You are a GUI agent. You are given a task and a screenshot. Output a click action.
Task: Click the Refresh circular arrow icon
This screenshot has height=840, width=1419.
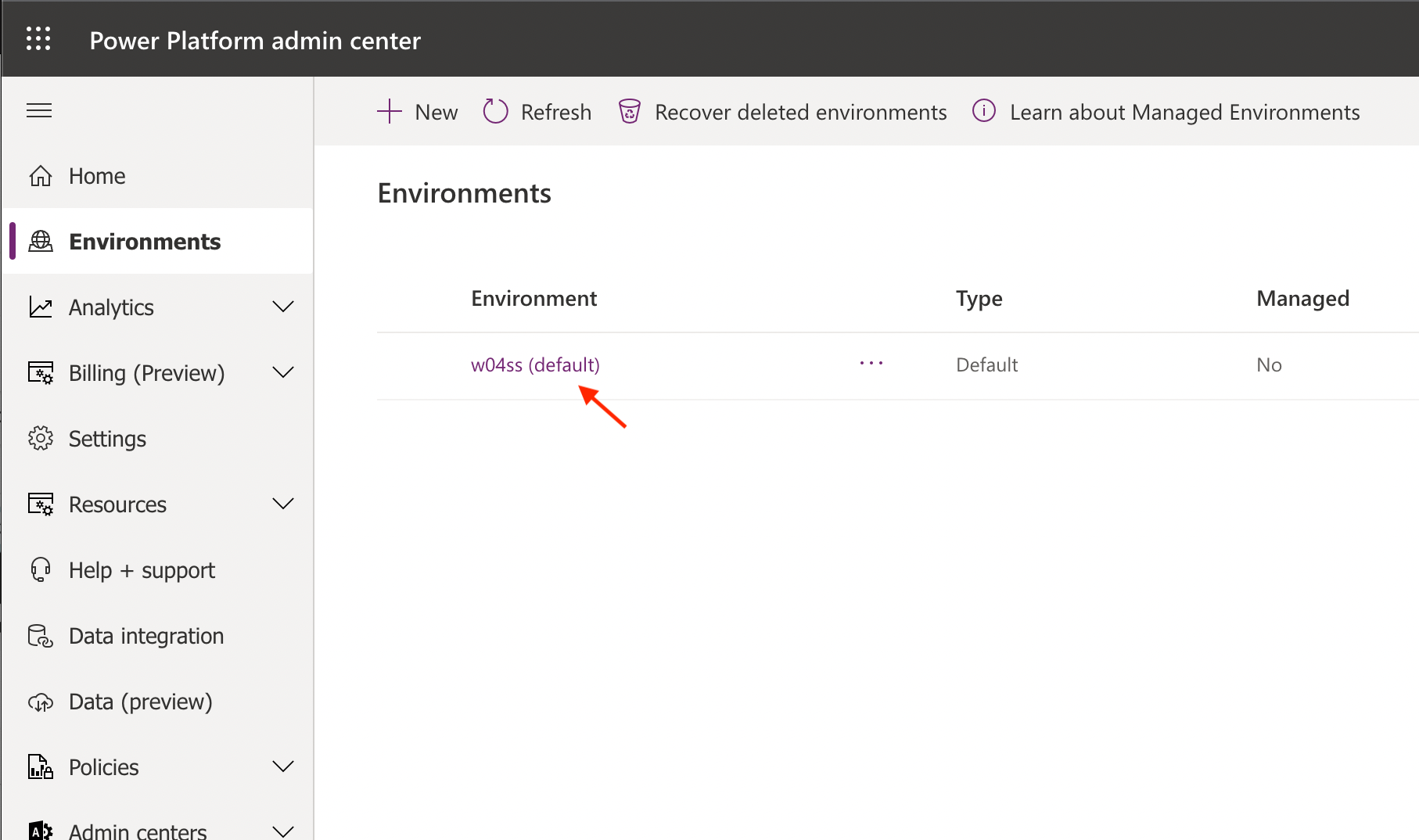pos(495,112)
